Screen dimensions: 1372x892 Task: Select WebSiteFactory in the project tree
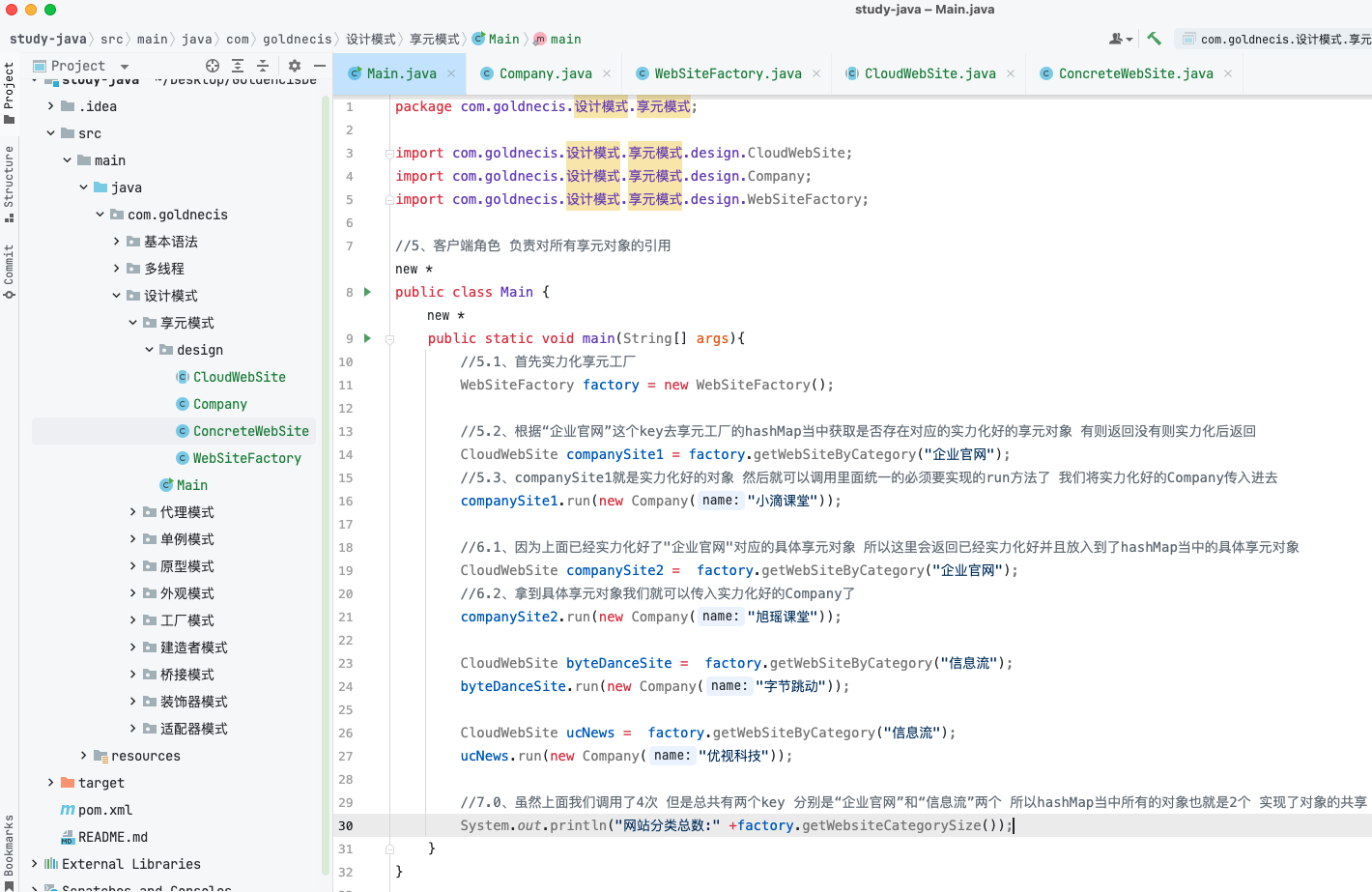coord(246,458)
